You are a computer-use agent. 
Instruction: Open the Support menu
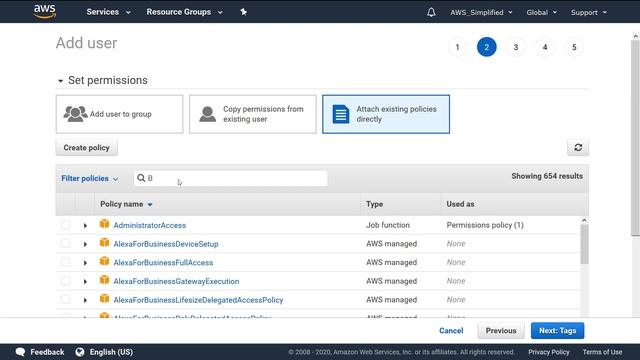[x=589, y=13]
